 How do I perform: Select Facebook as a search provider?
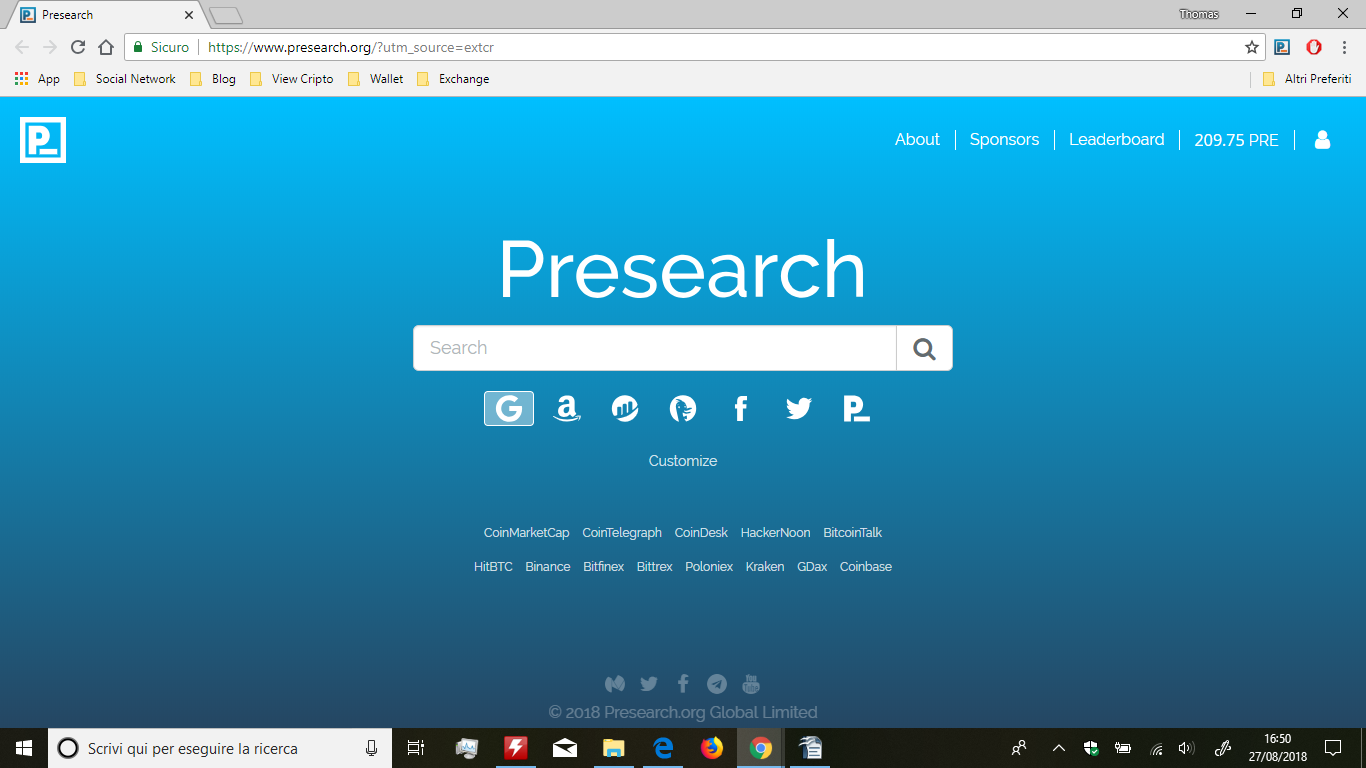[741, 408]
